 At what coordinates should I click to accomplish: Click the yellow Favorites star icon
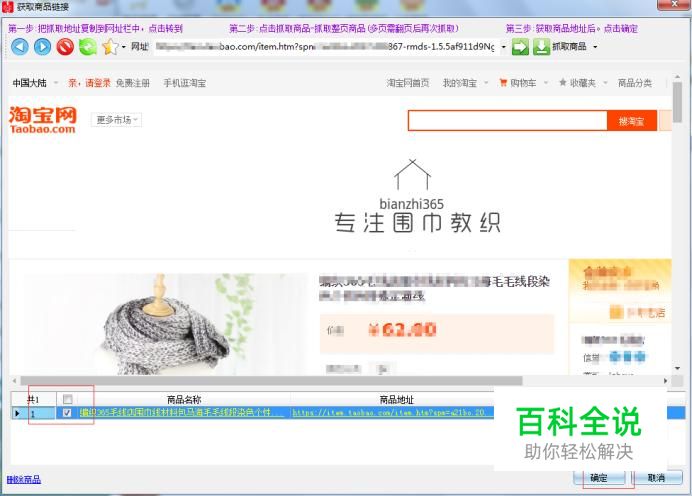point(110,46)
